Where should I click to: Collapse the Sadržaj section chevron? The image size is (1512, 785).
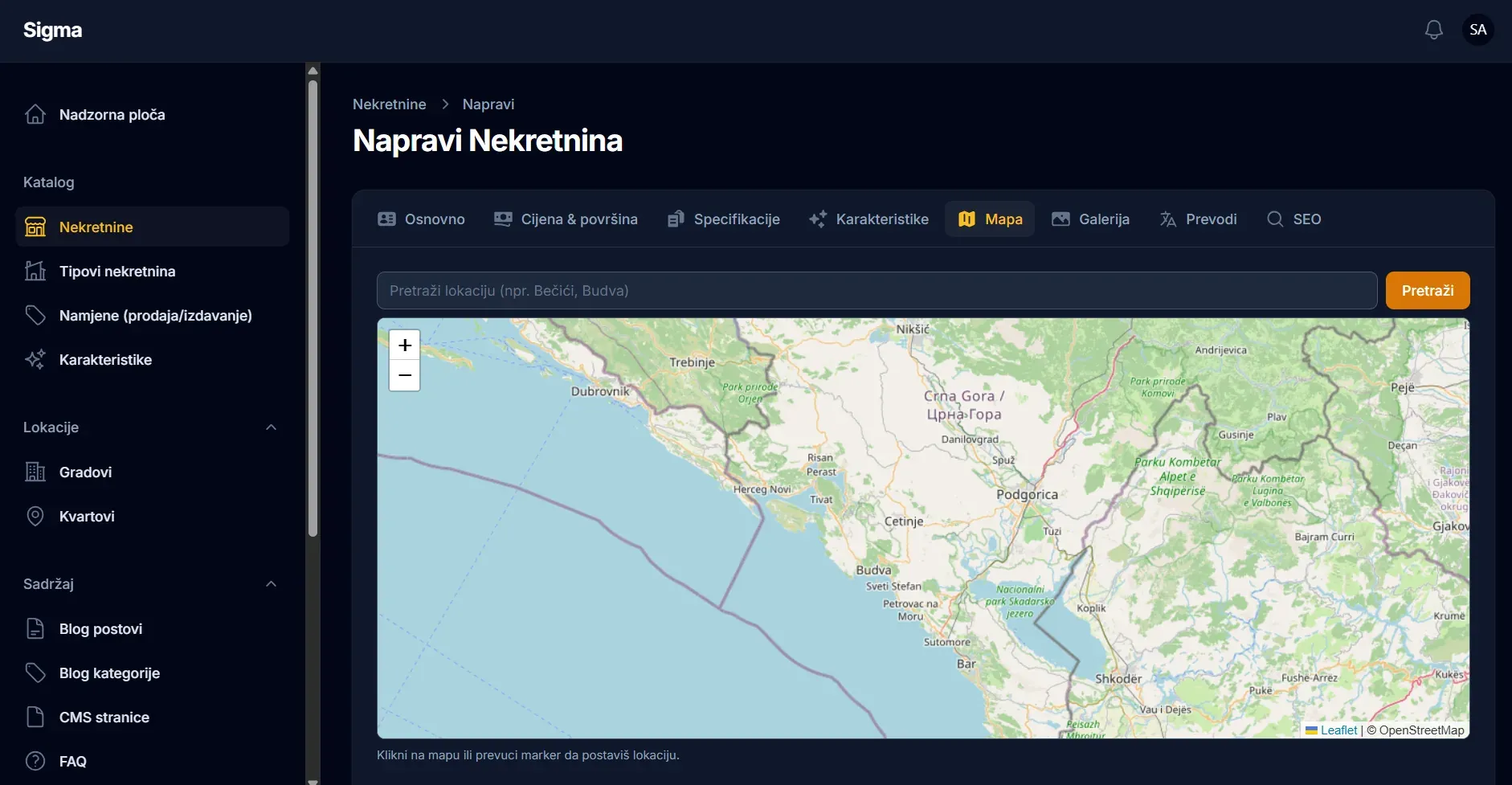click(x=271, y=584)
